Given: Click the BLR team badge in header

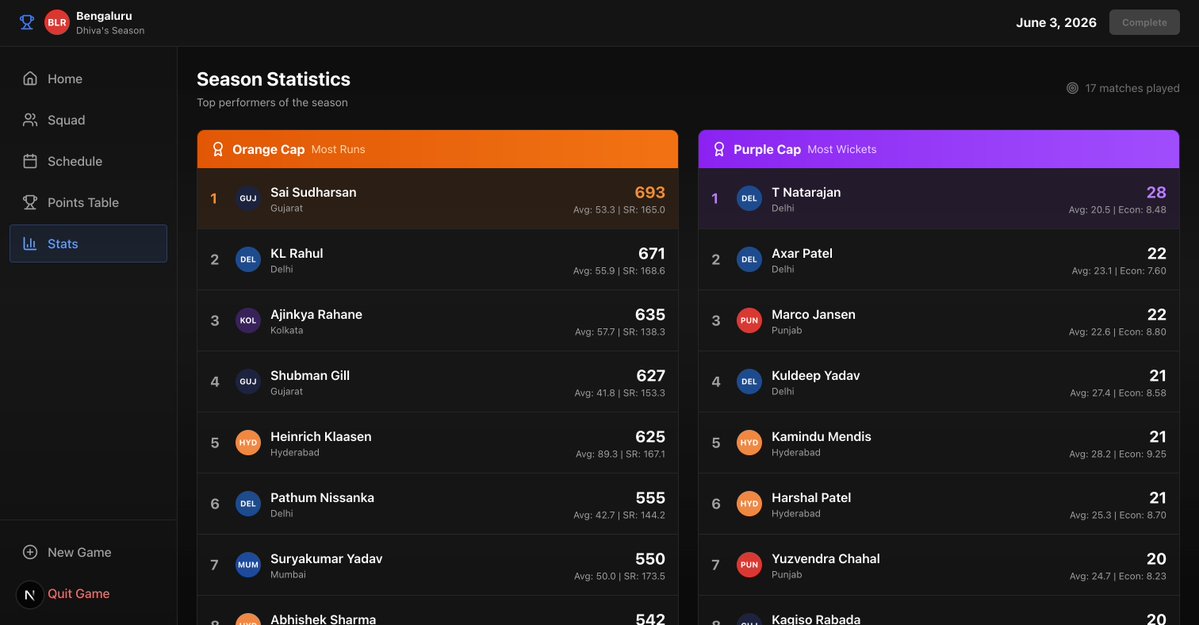Looking at the screenshot, I should point(57,23).
